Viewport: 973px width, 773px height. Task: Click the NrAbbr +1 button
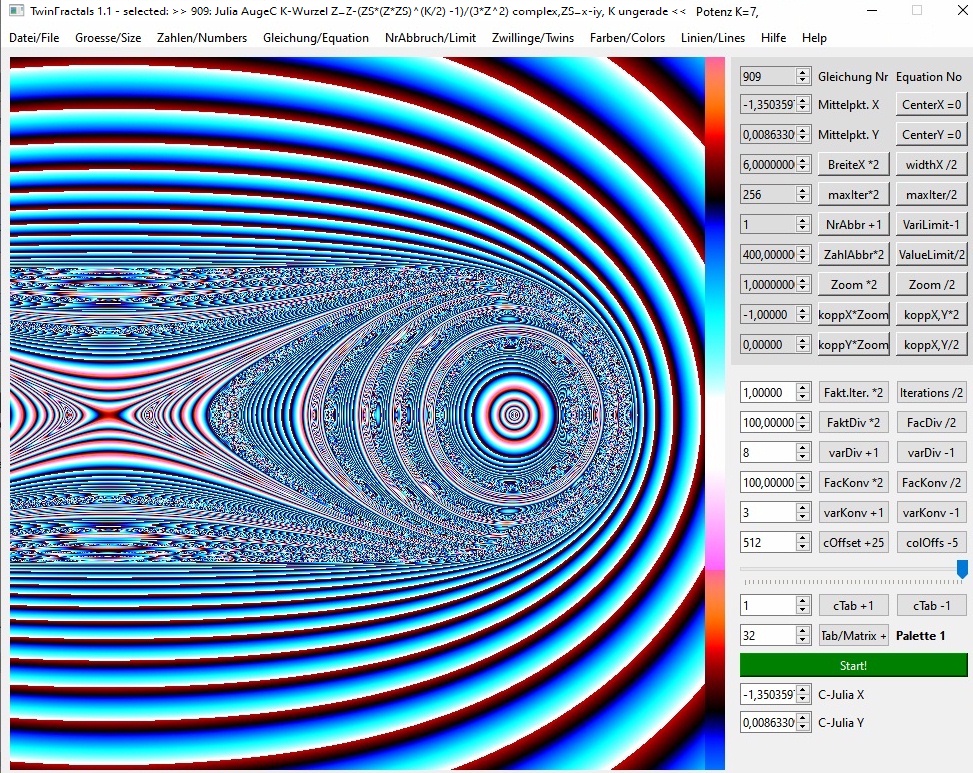click(x=853, y=225)
